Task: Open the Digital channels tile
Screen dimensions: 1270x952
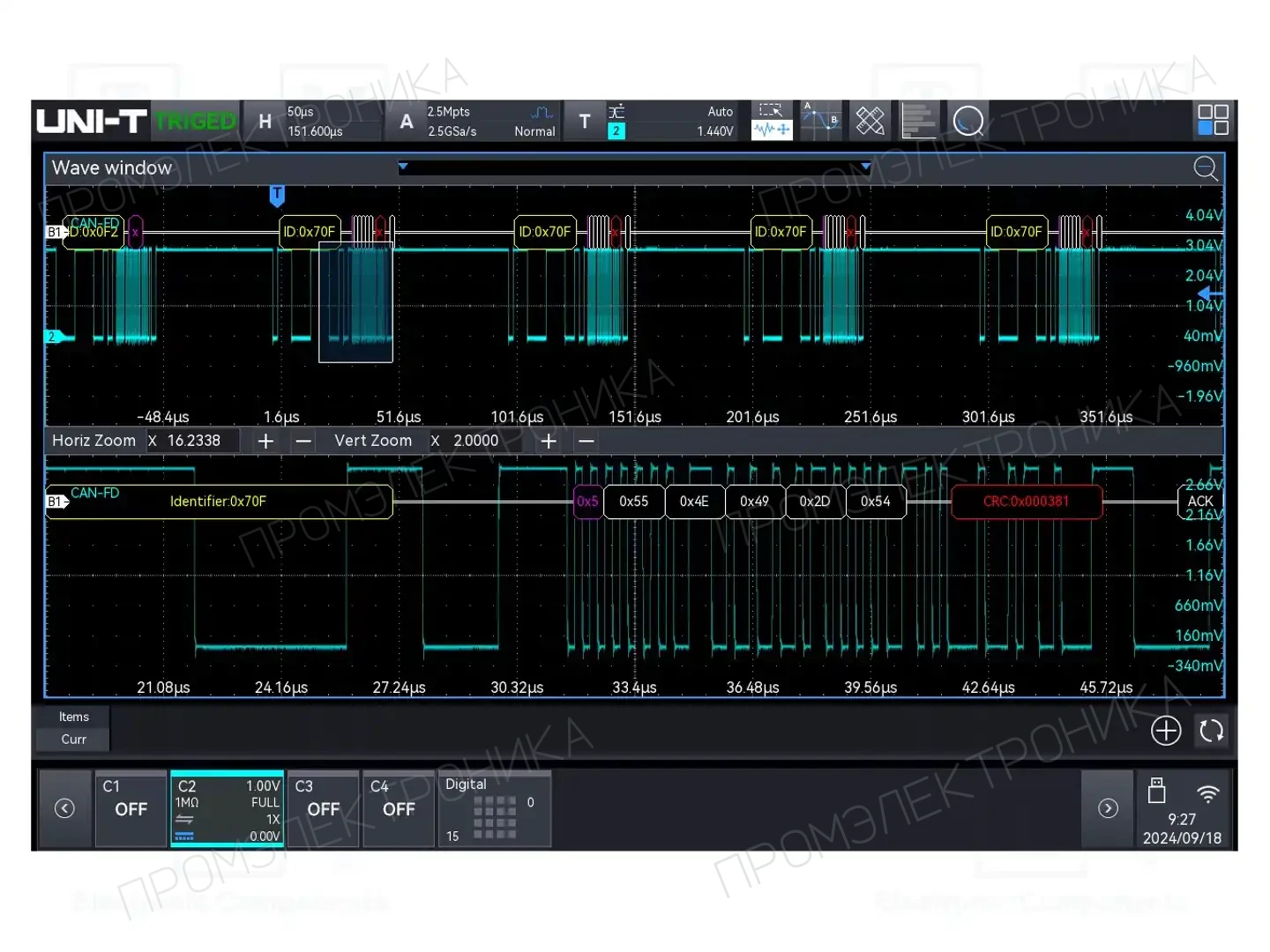Action: 494,808
